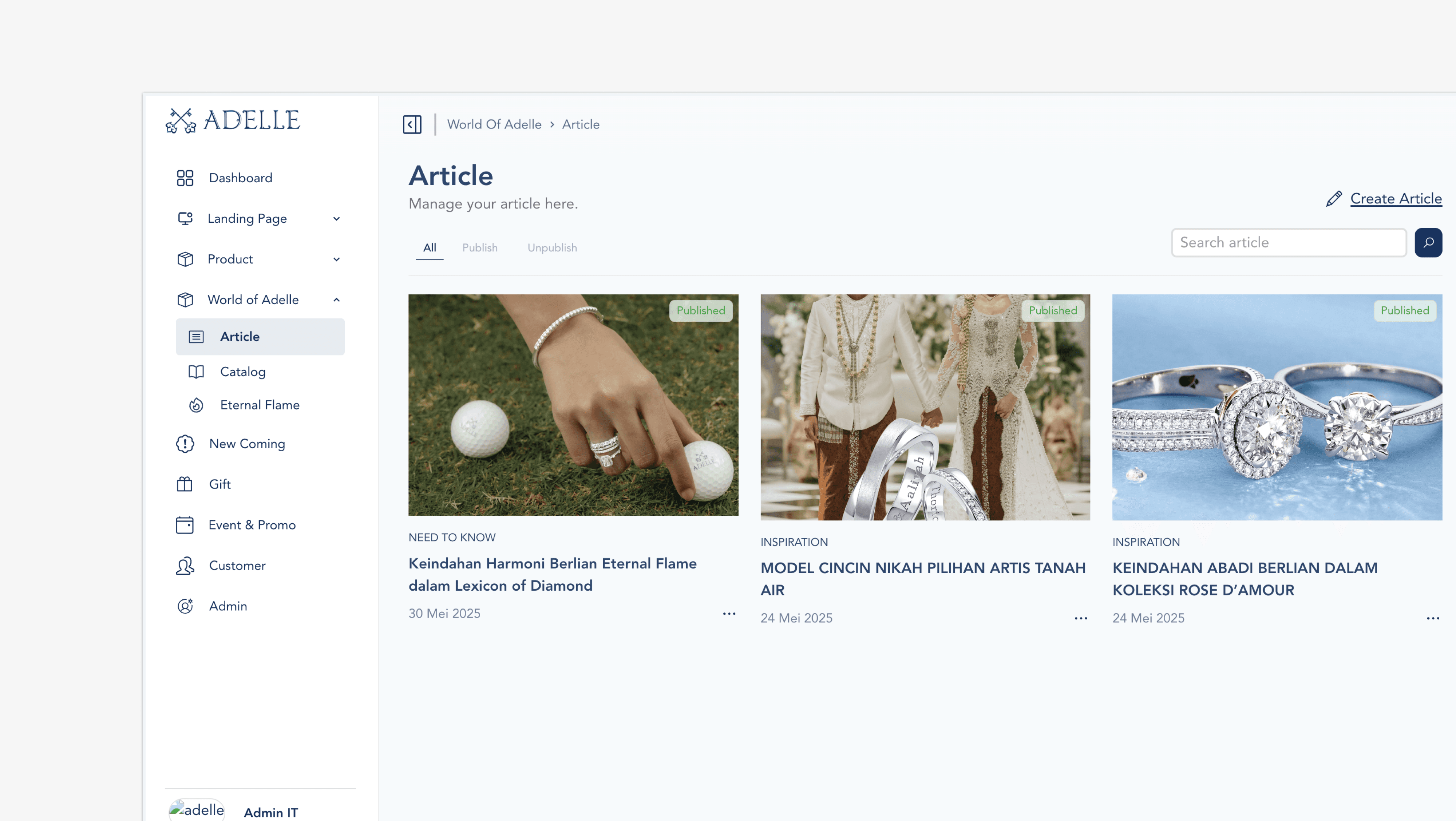The width and height of the screenshot is (1456, 821).
Task: Open the Product box icon
Action: 185,259
